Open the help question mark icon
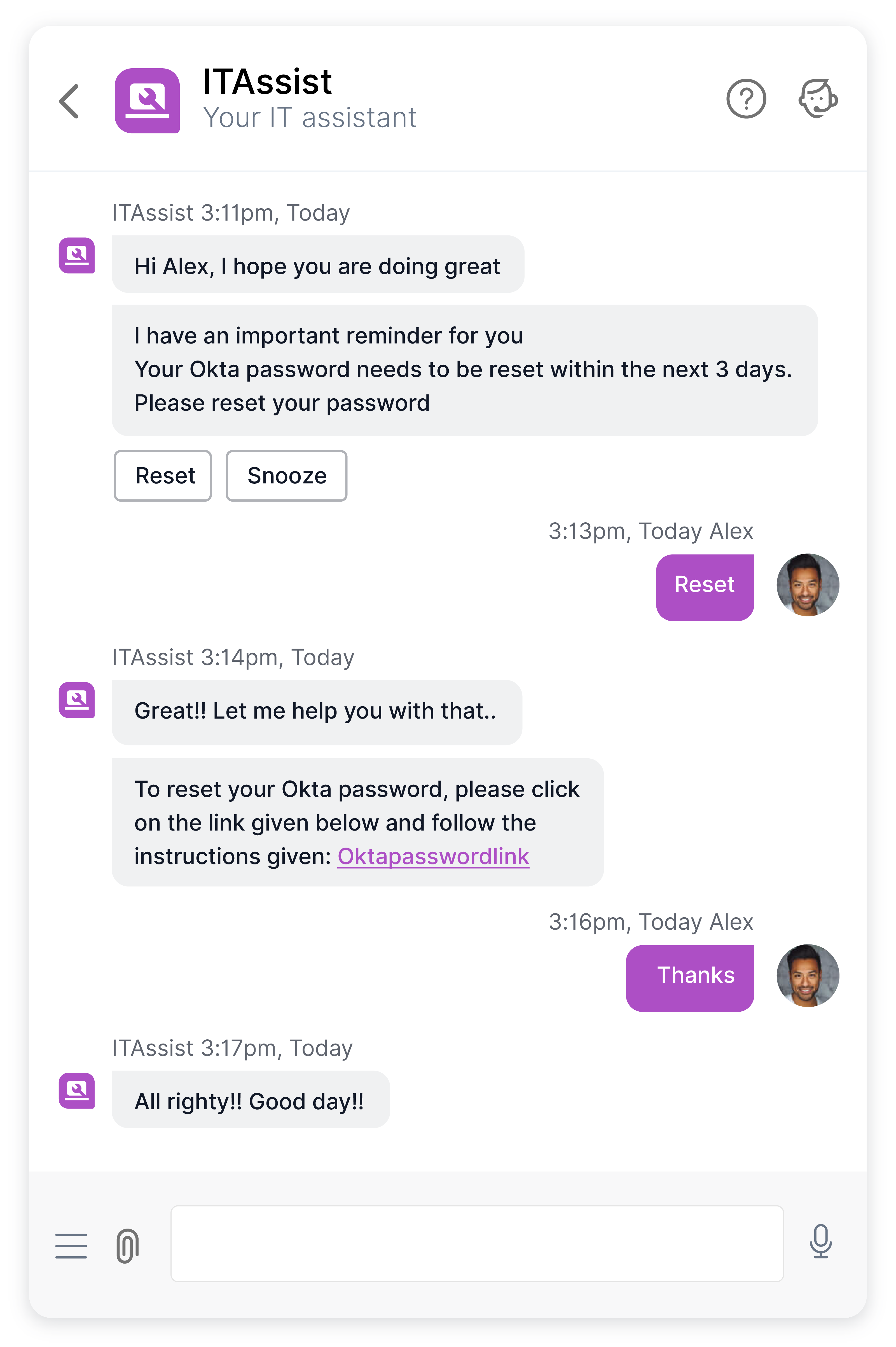This screenshot has height=1347, width=896. [x=746, y=99]
